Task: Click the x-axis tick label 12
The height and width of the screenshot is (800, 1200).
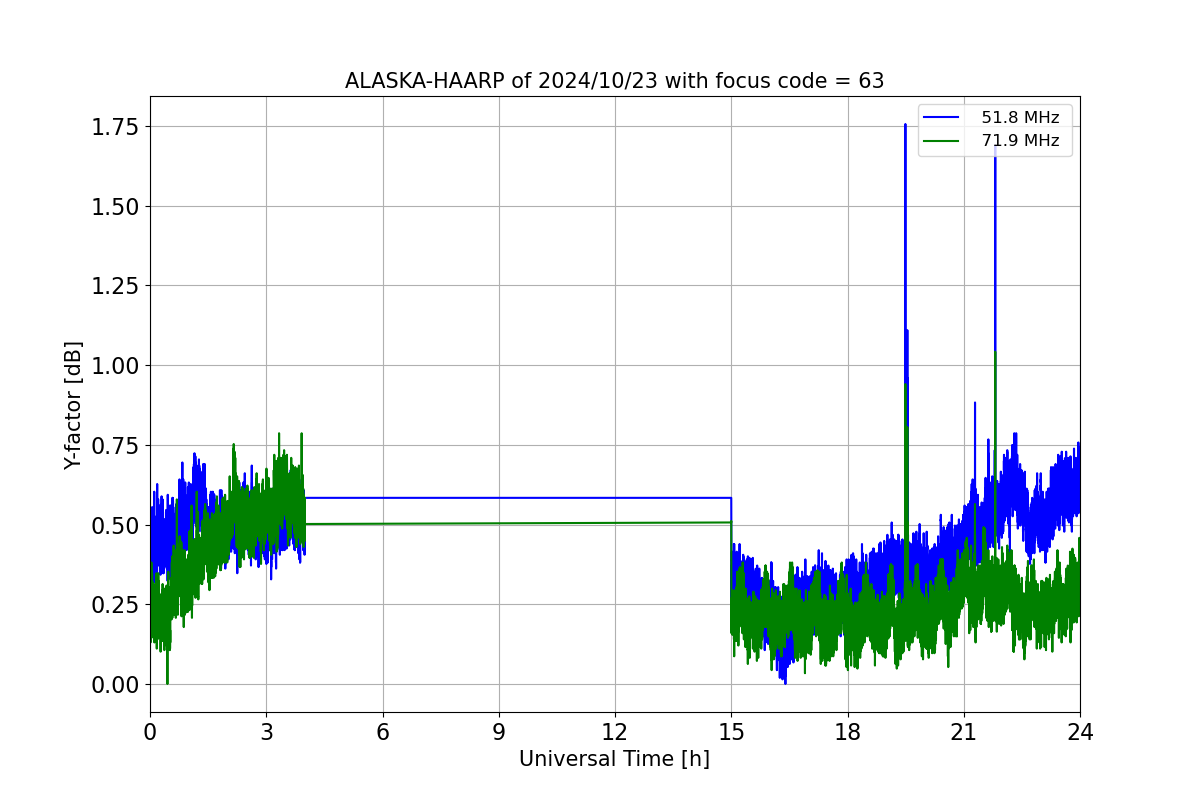Action: [x=615, y=732]
